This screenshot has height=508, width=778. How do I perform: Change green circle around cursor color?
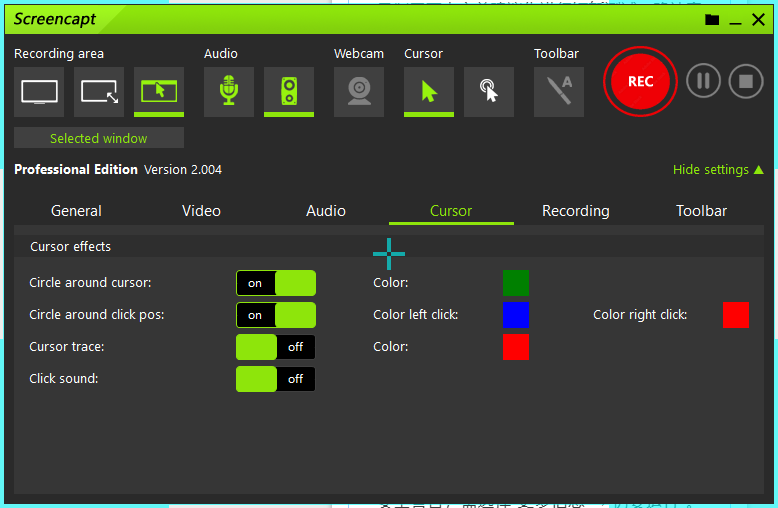pyautogui.click(x=516, y=283)
